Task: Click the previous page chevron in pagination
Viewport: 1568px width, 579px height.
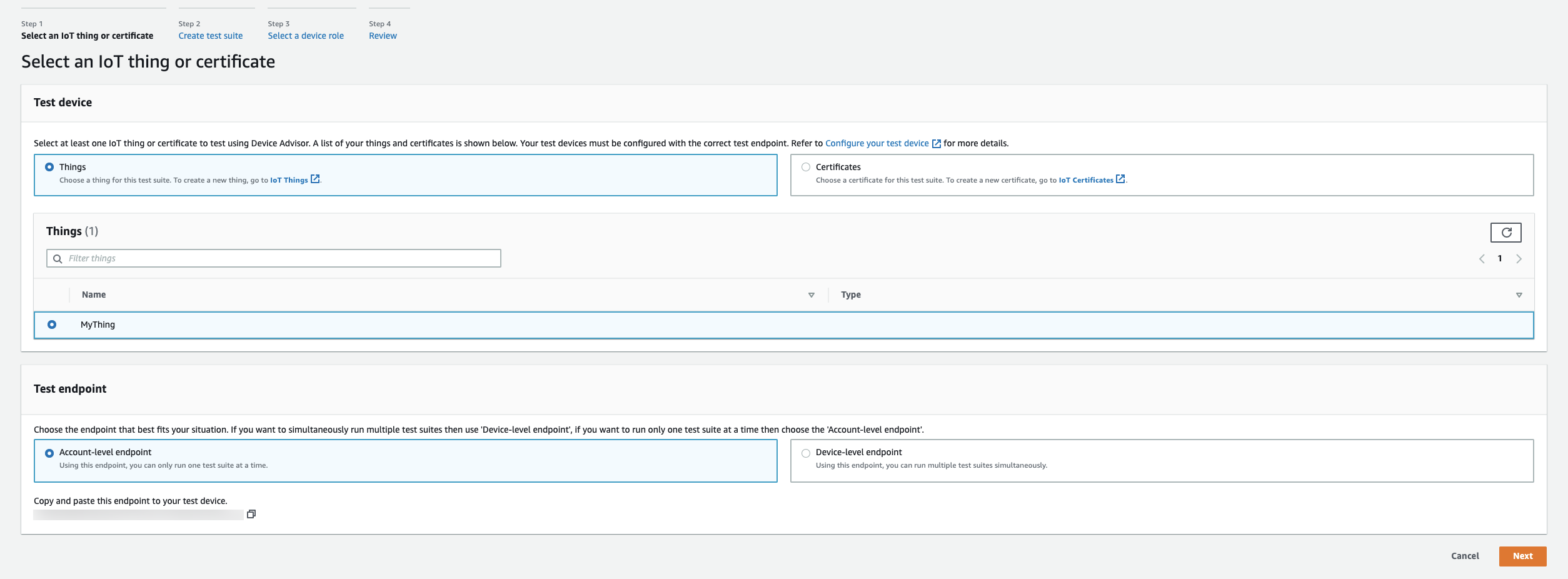Action: [x=1481, y=259]
